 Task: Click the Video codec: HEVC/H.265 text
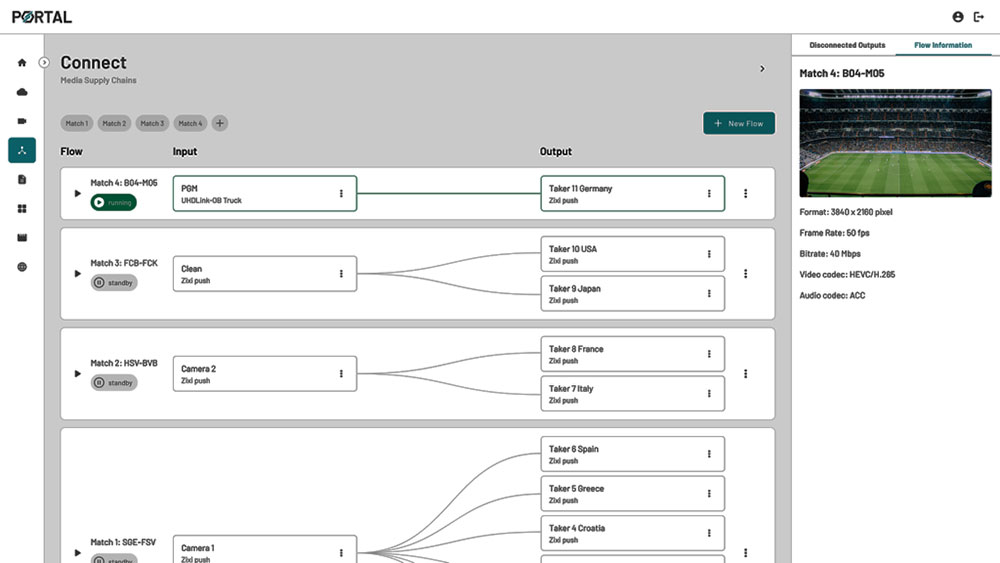[x=847, y=275]
